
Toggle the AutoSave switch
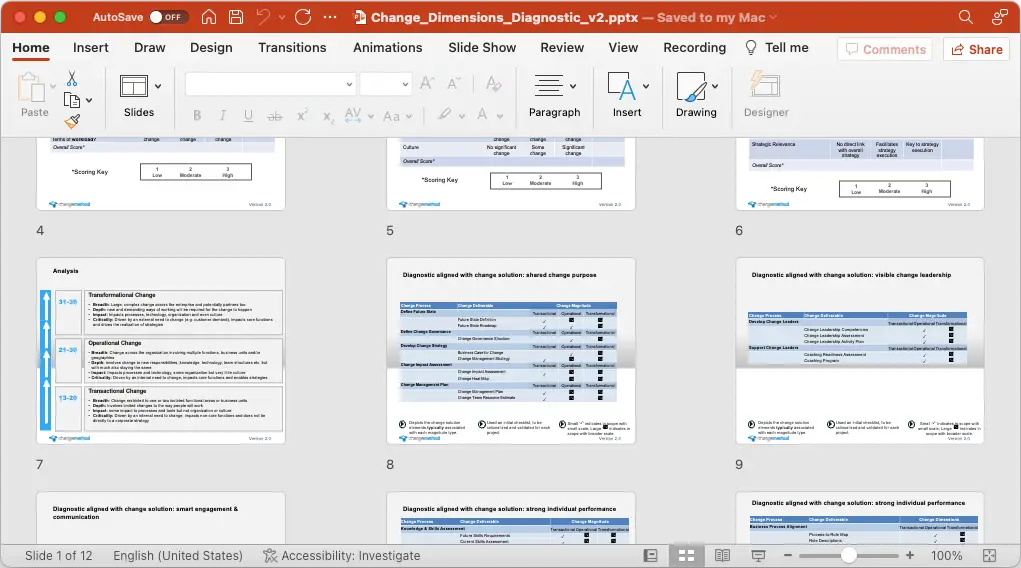[x=167, y=17]
